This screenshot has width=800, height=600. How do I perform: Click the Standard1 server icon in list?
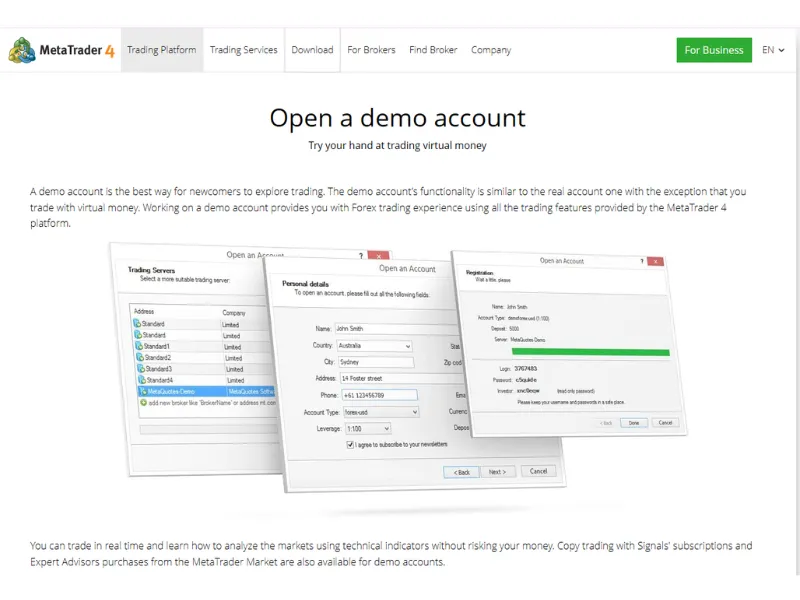tap(139, 346)
